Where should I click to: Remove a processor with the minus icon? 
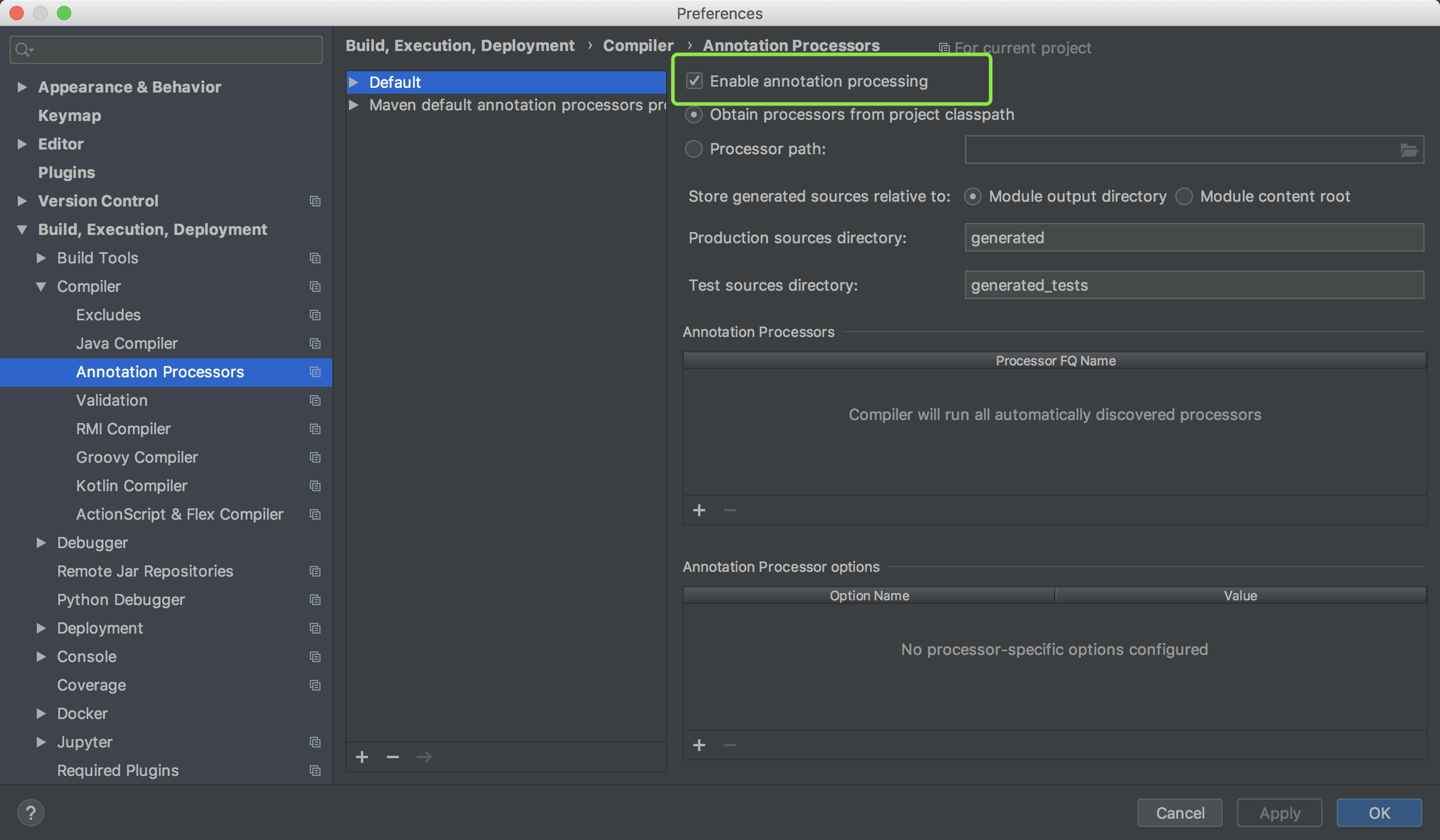point(729,510)
